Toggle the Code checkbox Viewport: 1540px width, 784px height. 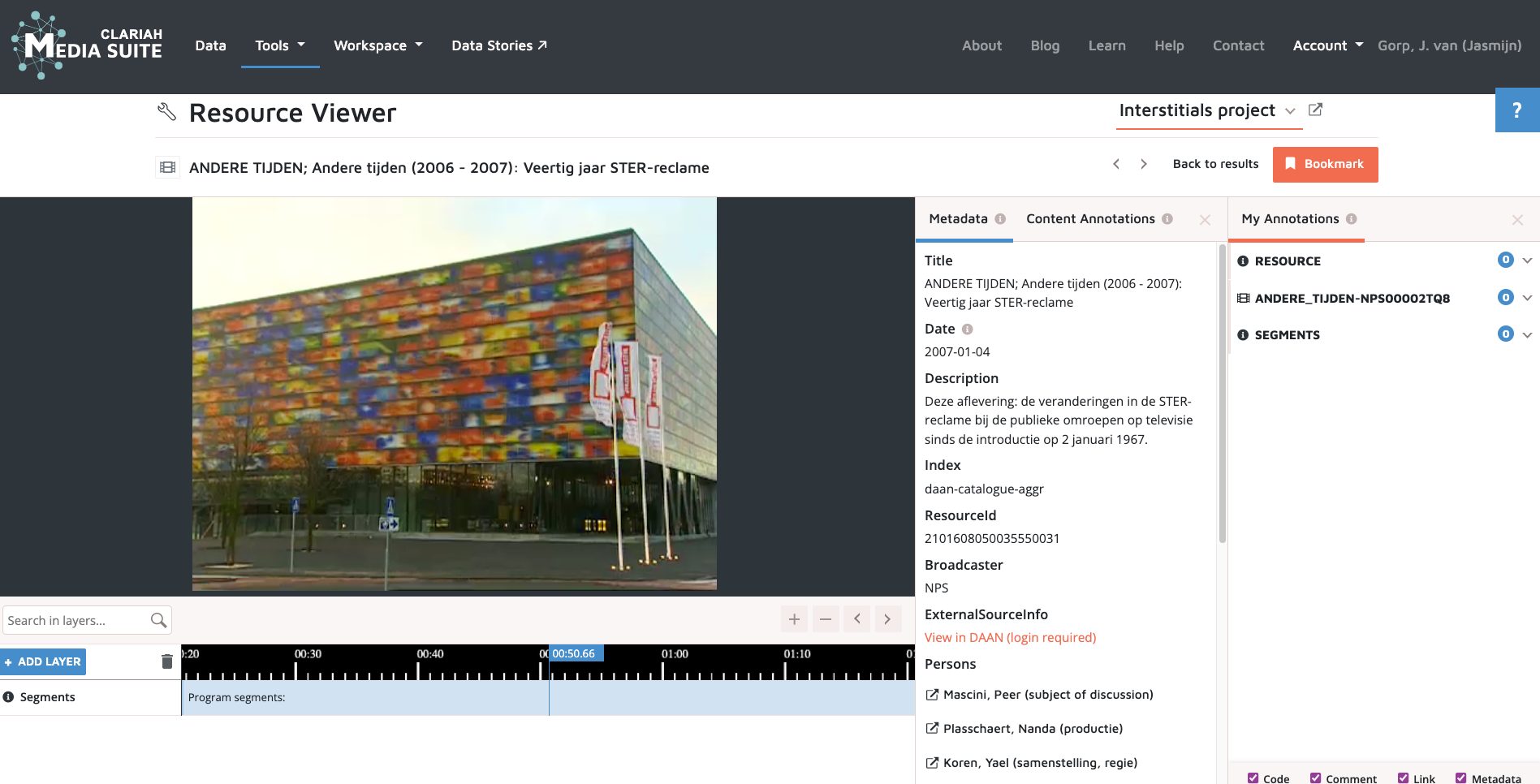[1253, 778]
